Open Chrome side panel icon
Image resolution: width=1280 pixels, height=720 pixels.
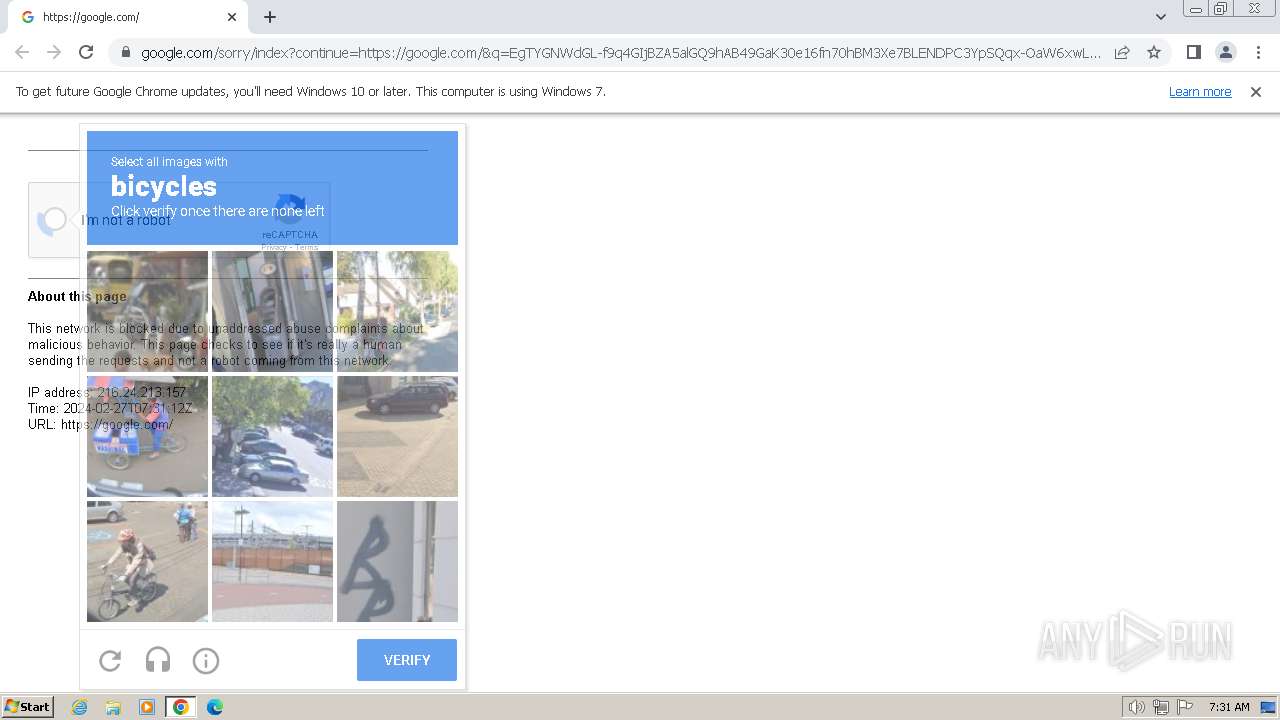coord(1193,52)
